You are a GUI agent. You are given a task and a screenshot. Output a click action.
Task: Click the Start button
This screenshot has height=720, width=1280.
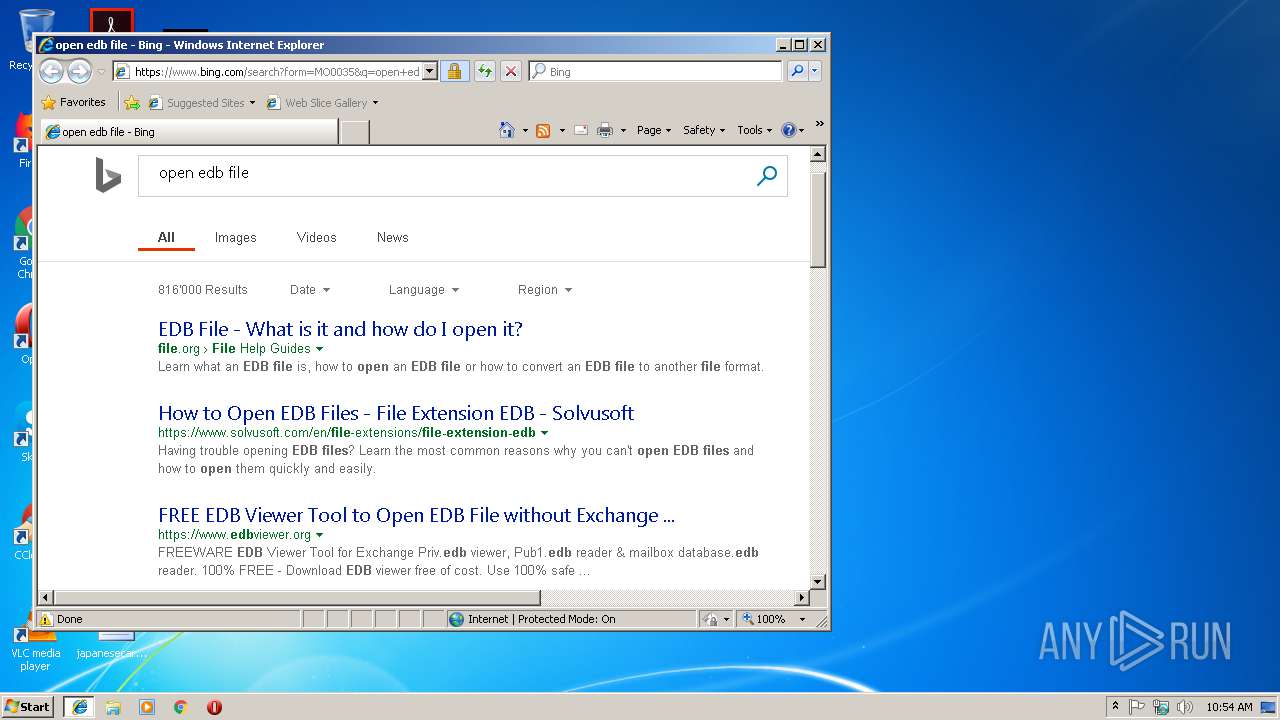pyautogui.click(x=28, y=707)
